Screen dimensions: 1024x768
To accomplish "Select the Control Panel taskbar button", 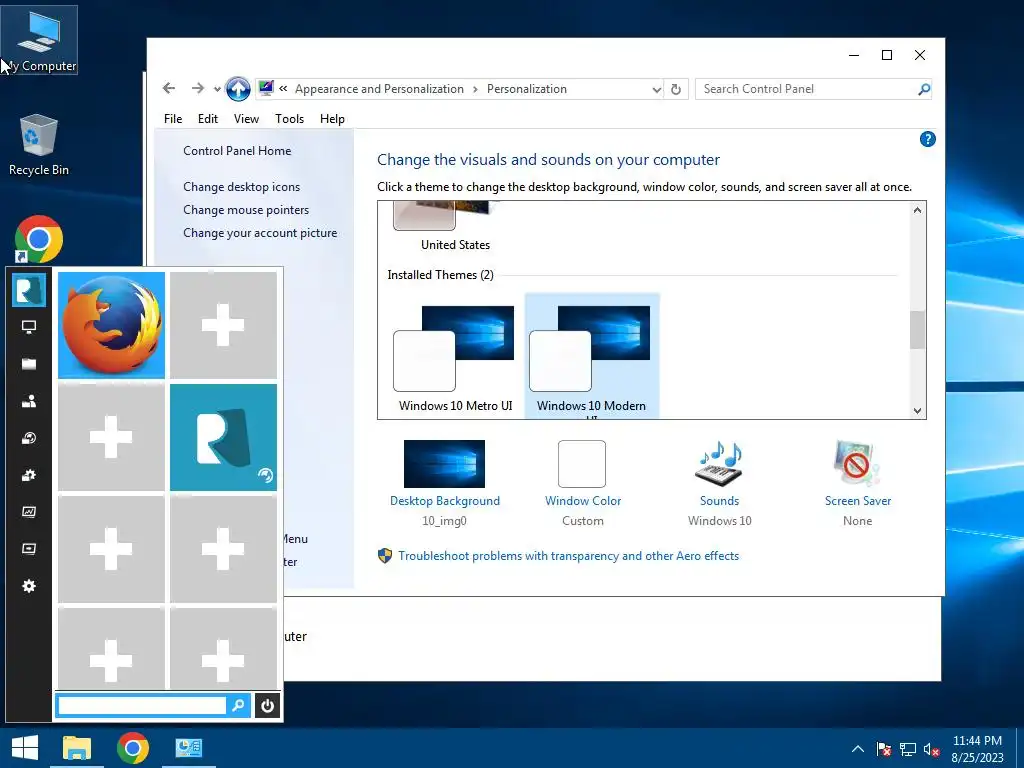I will tap(189, 748).
